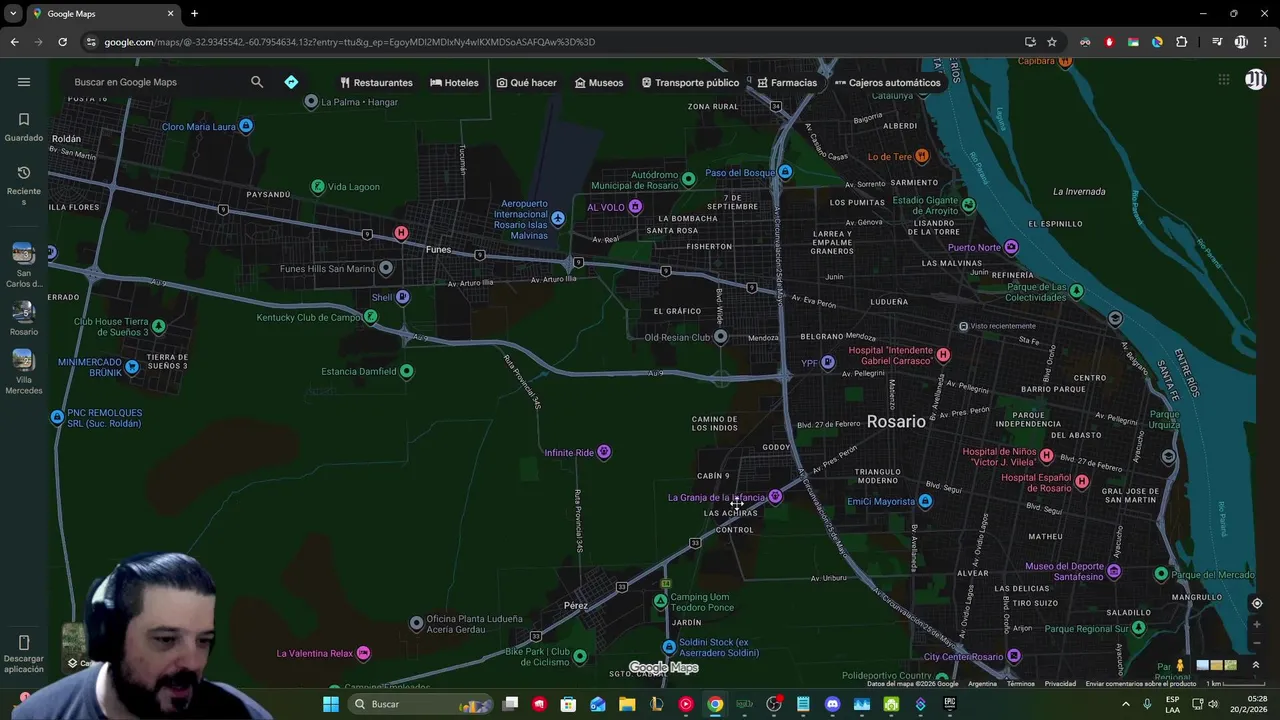Screen dimensions: 1280x720
Task: Click the EmiCi Mayorista marker
Action: 925,501
